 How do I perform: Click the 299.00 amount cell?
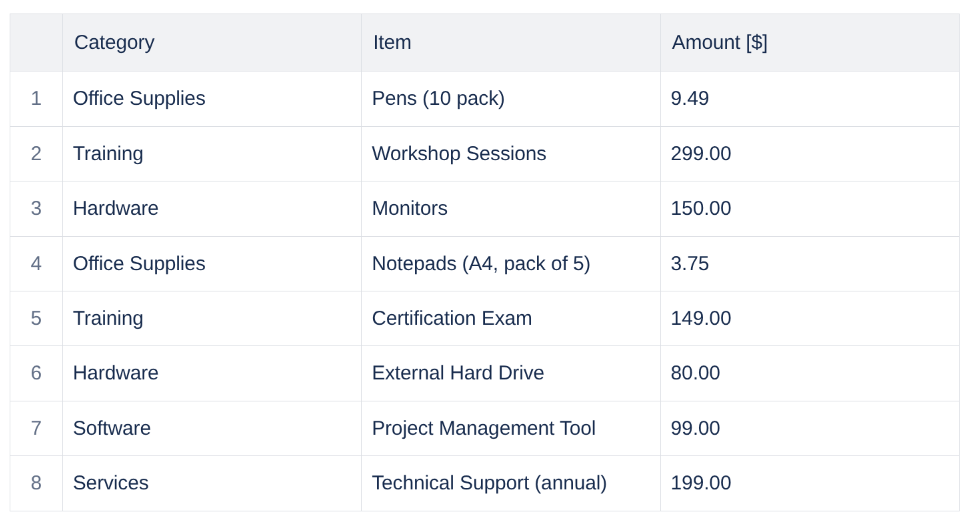pyautogui.click(x=701, y=153)
